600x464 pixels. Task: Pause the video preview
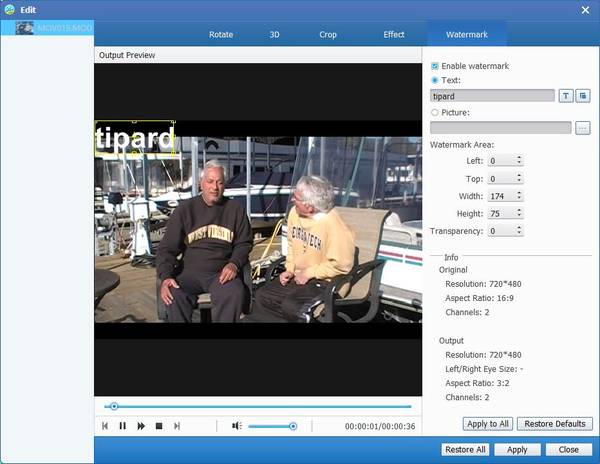point(123,426)
